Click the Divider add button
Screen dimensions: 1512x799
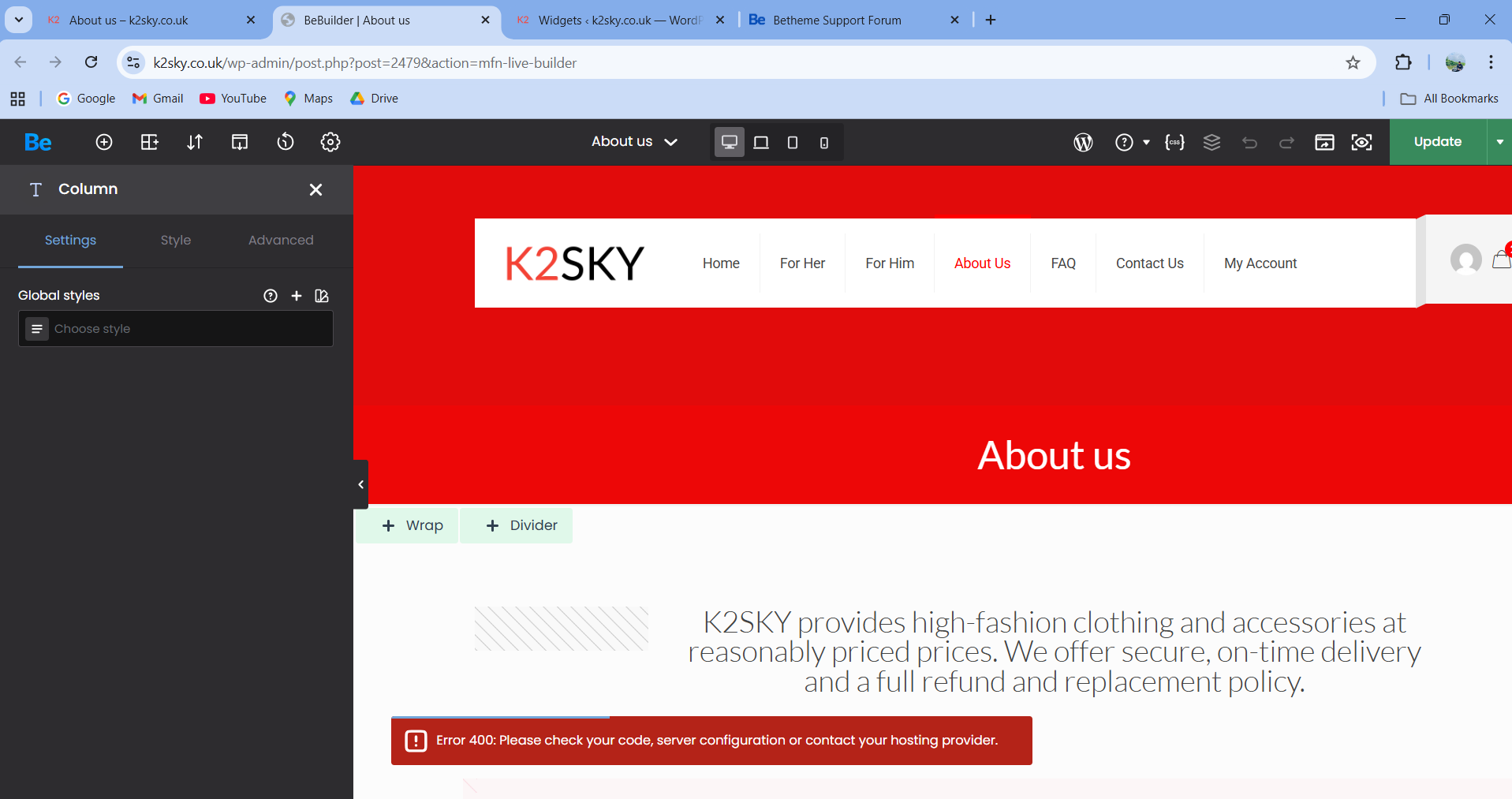click(516, 525)
